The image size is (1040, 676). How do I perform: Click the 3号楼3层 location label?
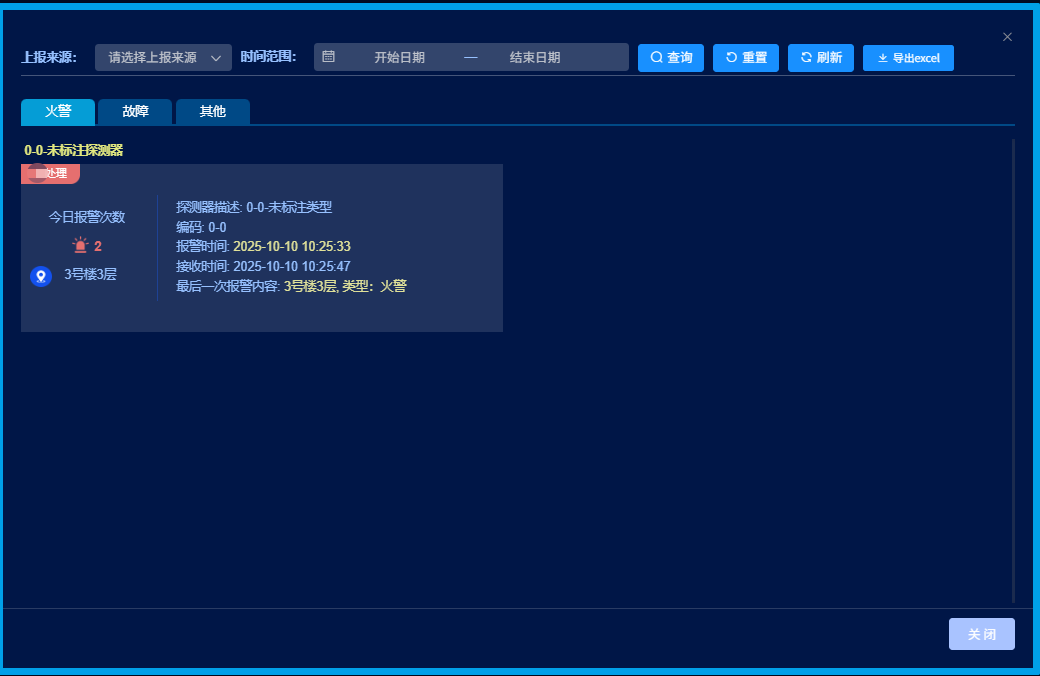(x=90, y=274)
